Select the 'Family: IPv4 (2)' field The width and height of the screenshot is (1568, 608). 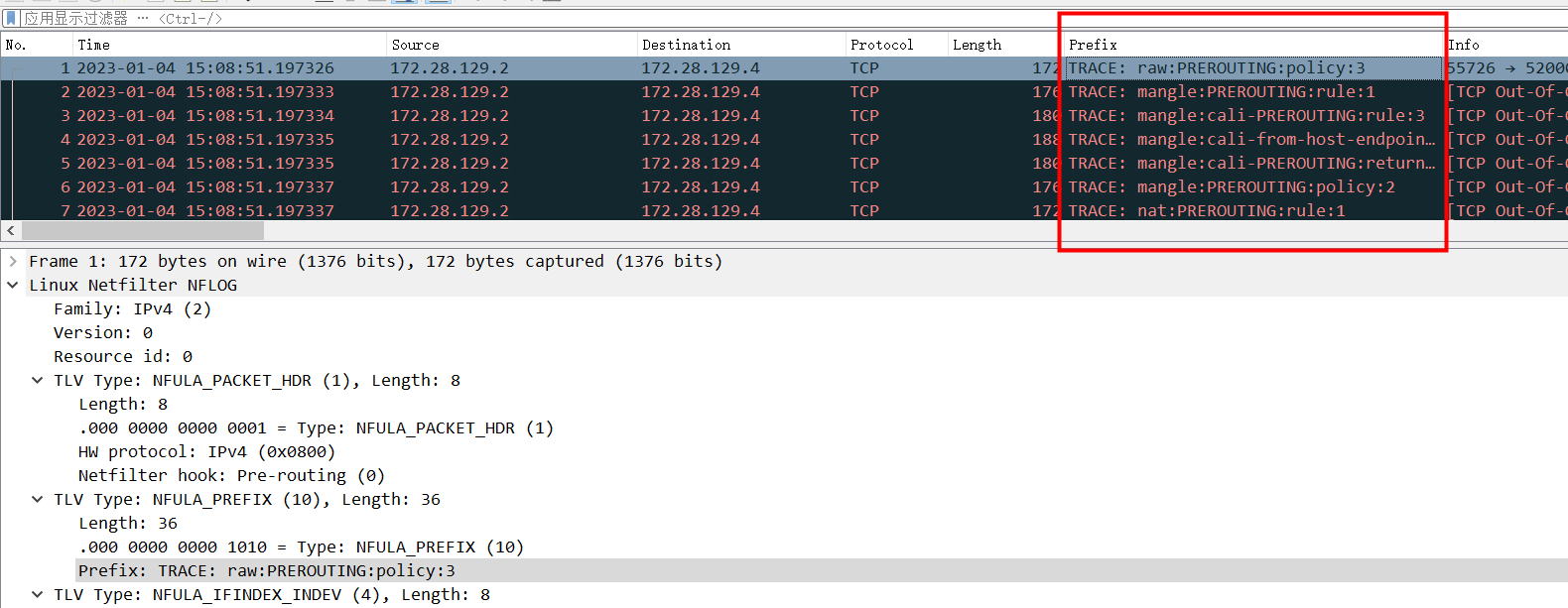(x=132, y=308)
